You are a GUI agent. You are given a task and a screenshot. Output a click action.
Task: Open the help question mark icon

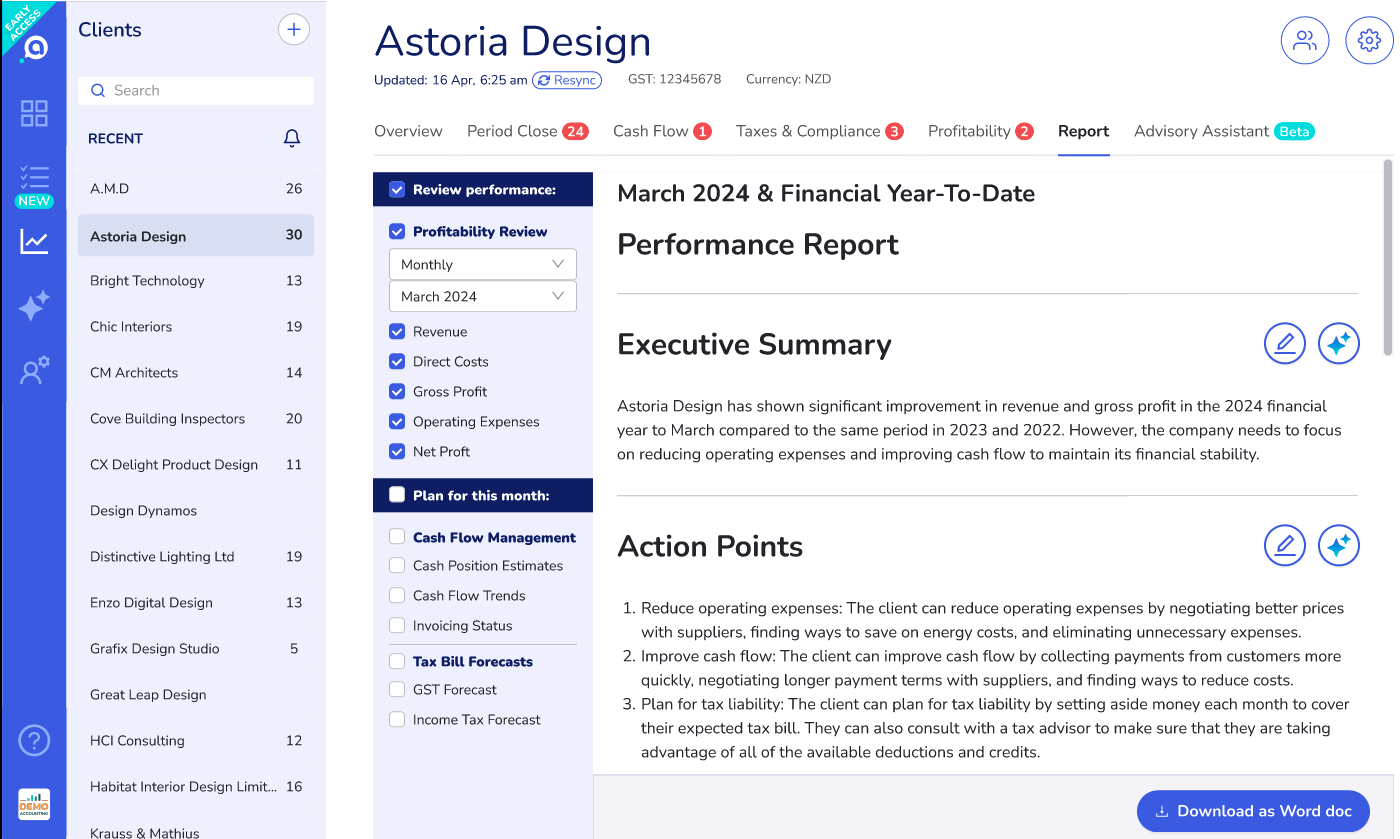coord(34,741)
